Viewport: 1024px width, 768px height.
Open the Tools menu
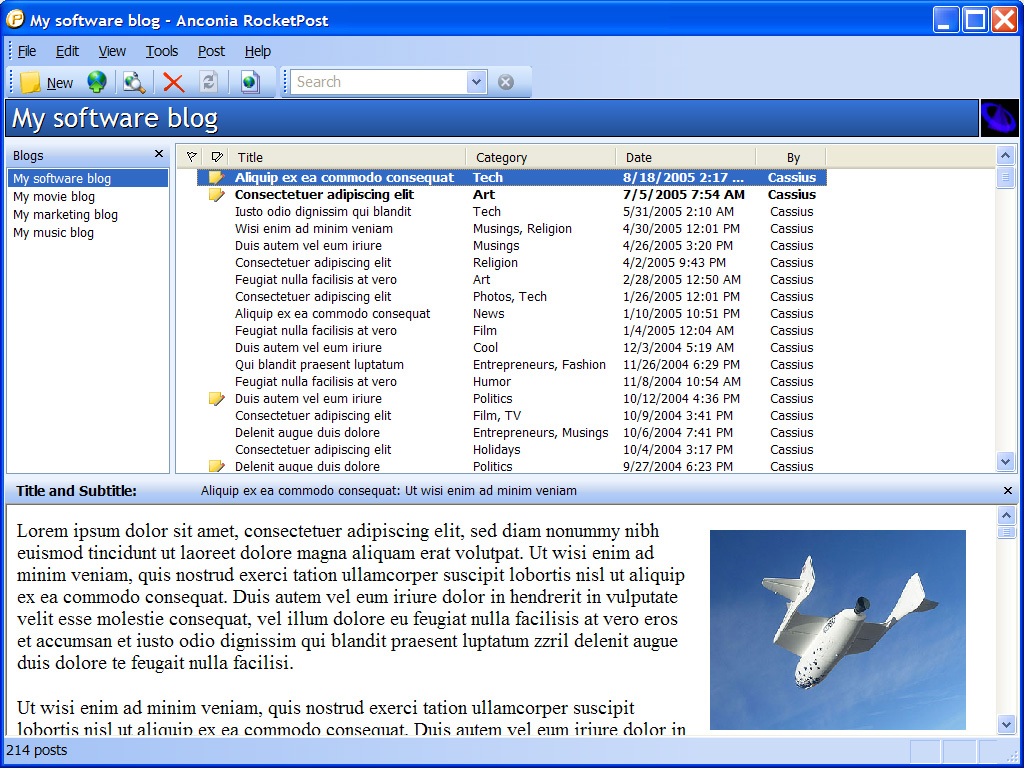click(162, 51)
